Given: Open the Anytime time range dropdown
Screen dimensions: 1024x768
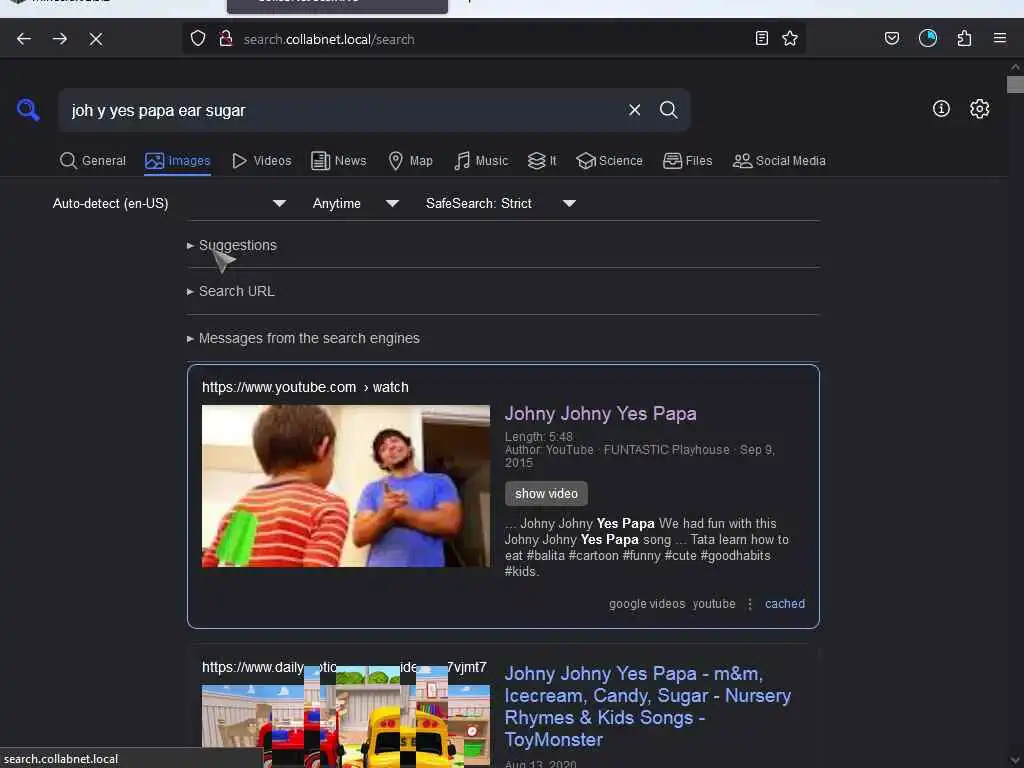Looking at the screenshot, I should tap(356, 204).
